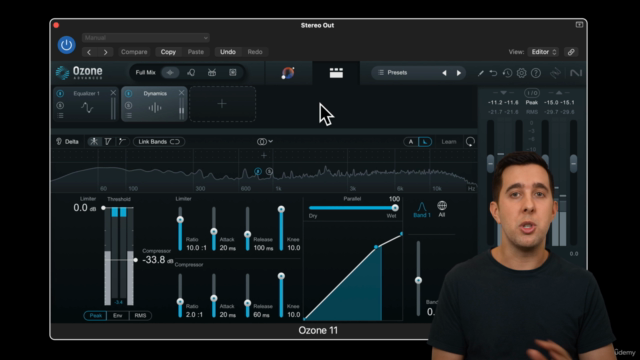Select the A auto mode button
Image resolution: width=640 pixels, height=360 pixels.
pyautogui.click(x=411, y=142)
